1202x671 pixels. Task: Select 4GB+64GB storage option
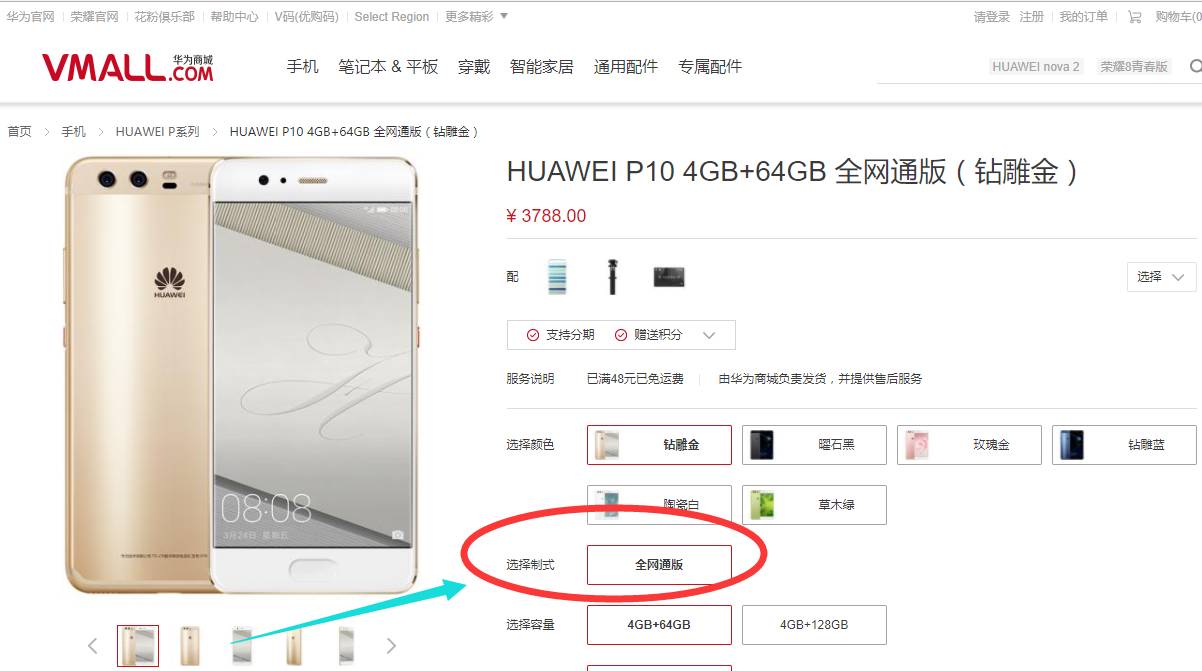point(659,625)
